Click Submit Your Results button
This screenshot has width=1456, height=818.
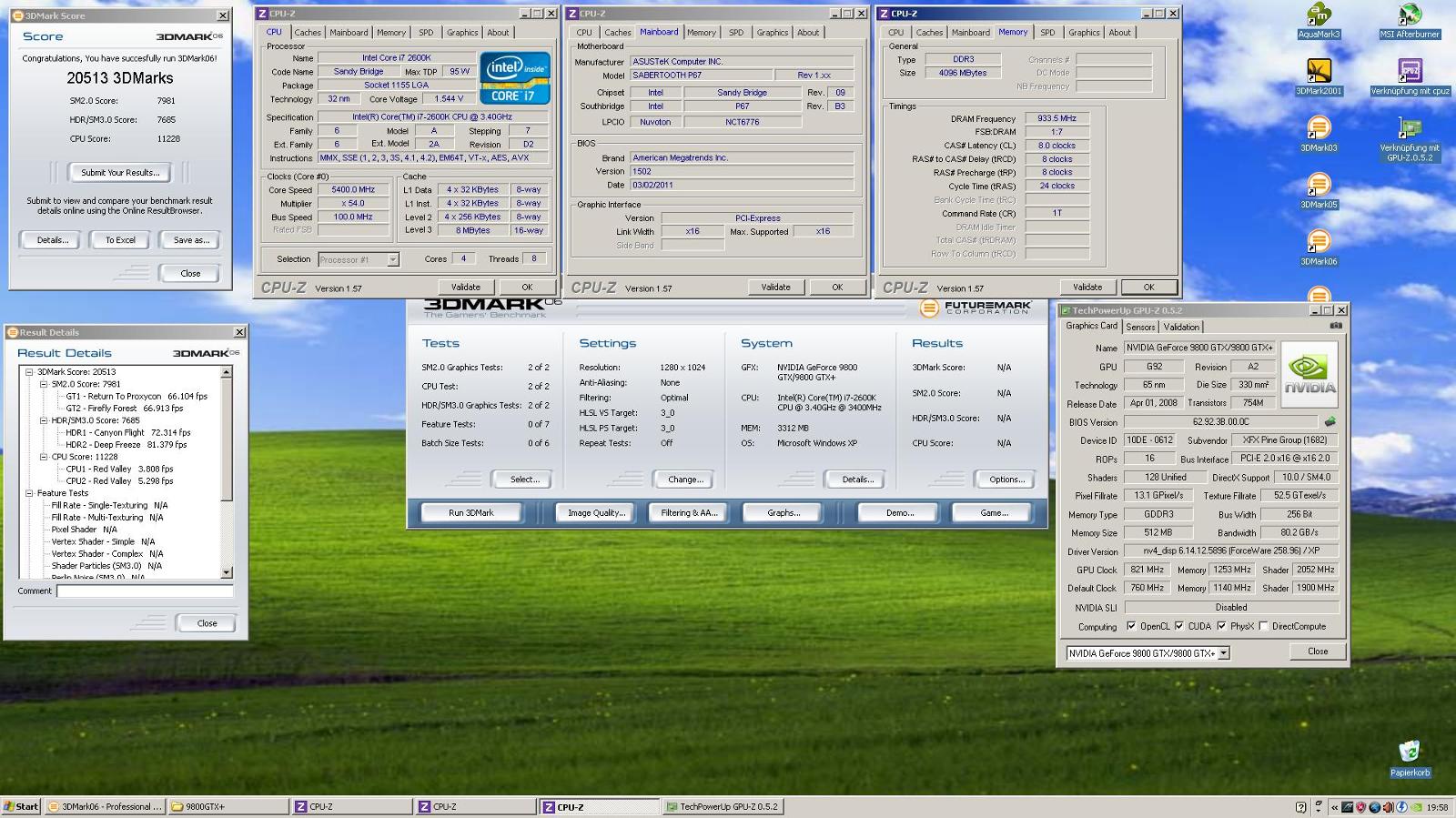[x=120, y=173]
